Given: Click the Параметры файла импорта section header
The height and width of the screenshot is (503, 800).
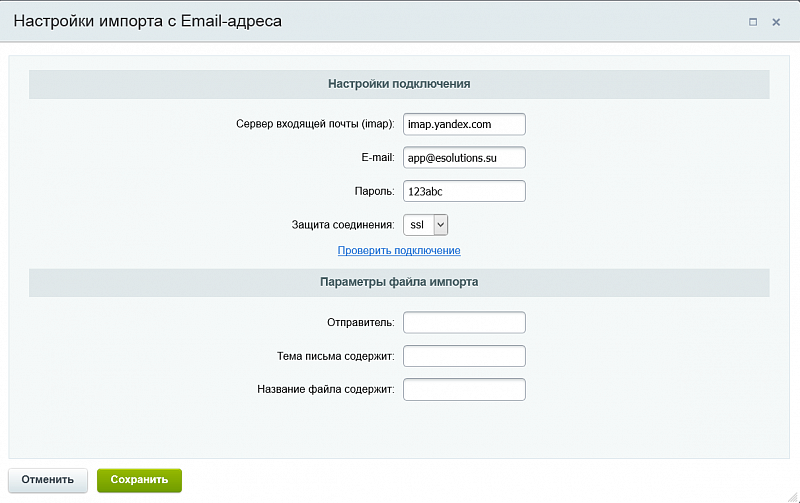Looking at the screenshot, I should coord(399,282).
